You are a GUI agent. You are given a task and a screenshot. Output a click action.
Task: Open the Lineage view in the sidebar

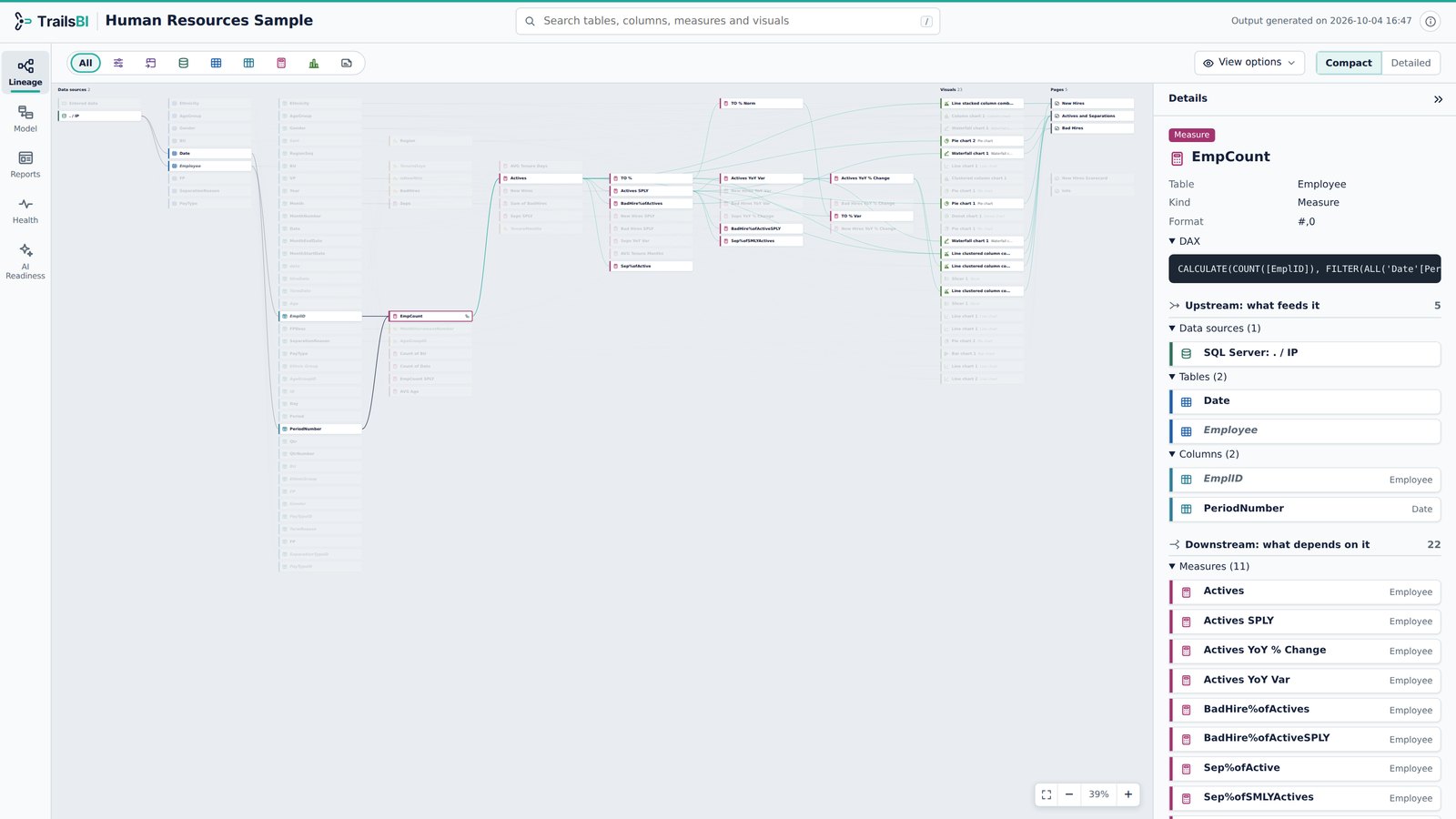[25, 72]
